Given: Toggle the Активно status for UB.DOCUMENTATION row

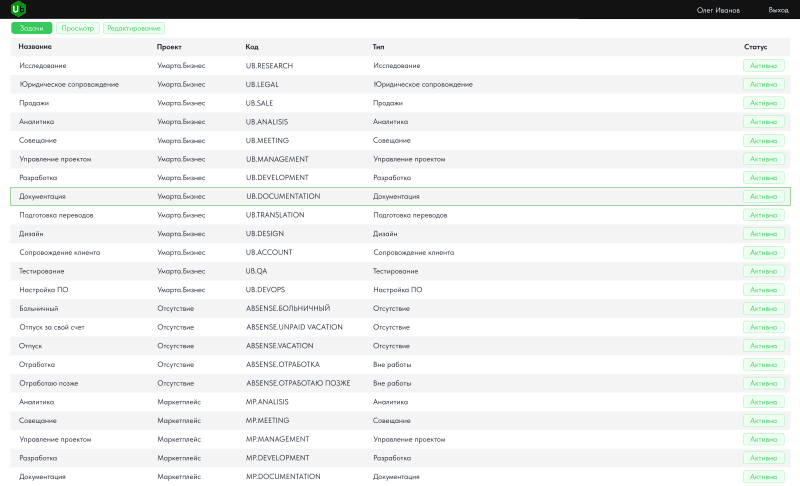Looking at the screenshot, I should point(763,197).
